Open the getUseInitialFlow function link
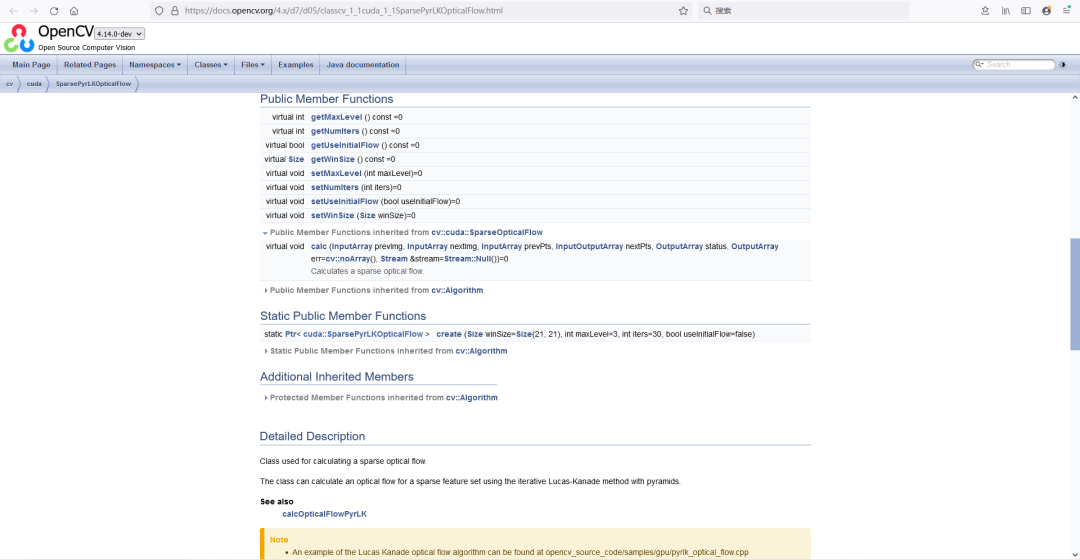 pos(344,145)
